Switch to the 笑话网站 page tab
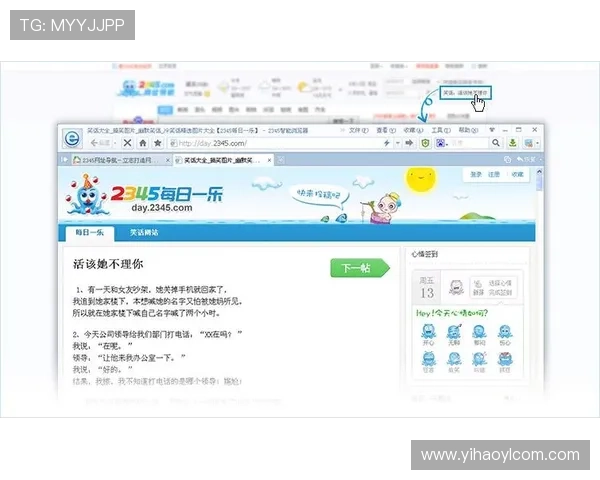600x480 pixels. pyautogui.click(x=144, y=233)
